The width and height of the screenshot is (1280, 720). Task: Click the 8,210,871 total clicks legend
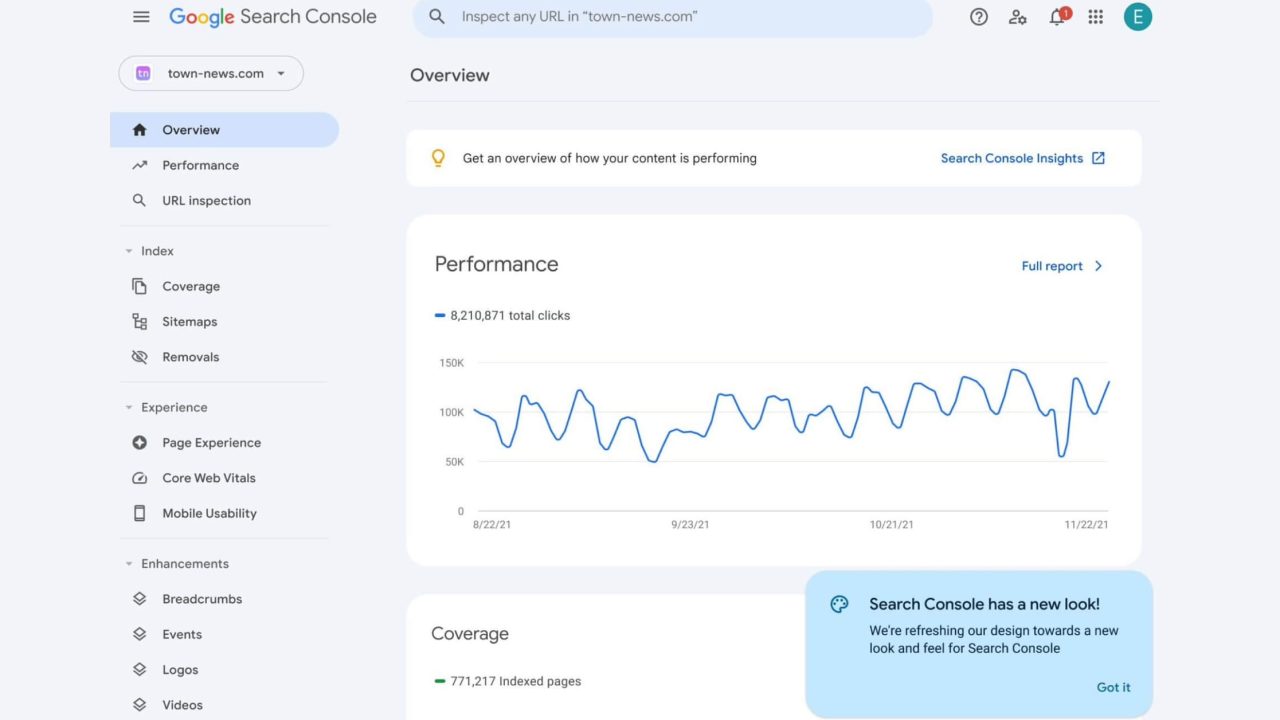coord(502,315)
